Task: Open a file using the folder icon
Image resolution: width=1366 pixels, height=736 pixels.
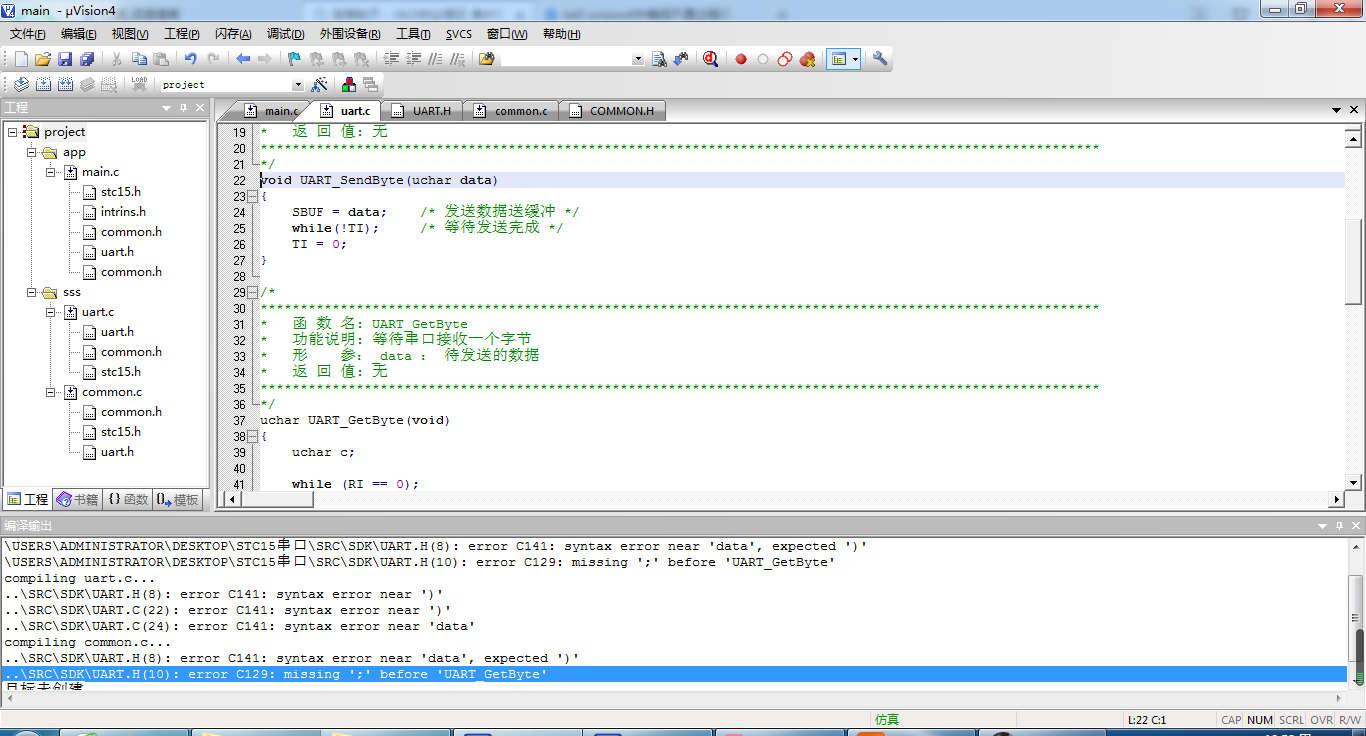Action: 43,60
